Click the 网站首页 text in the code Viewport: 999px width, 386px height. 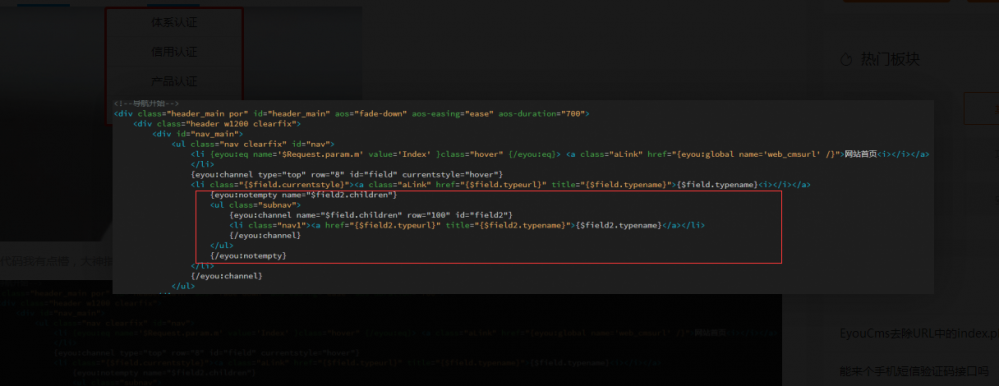860,154
